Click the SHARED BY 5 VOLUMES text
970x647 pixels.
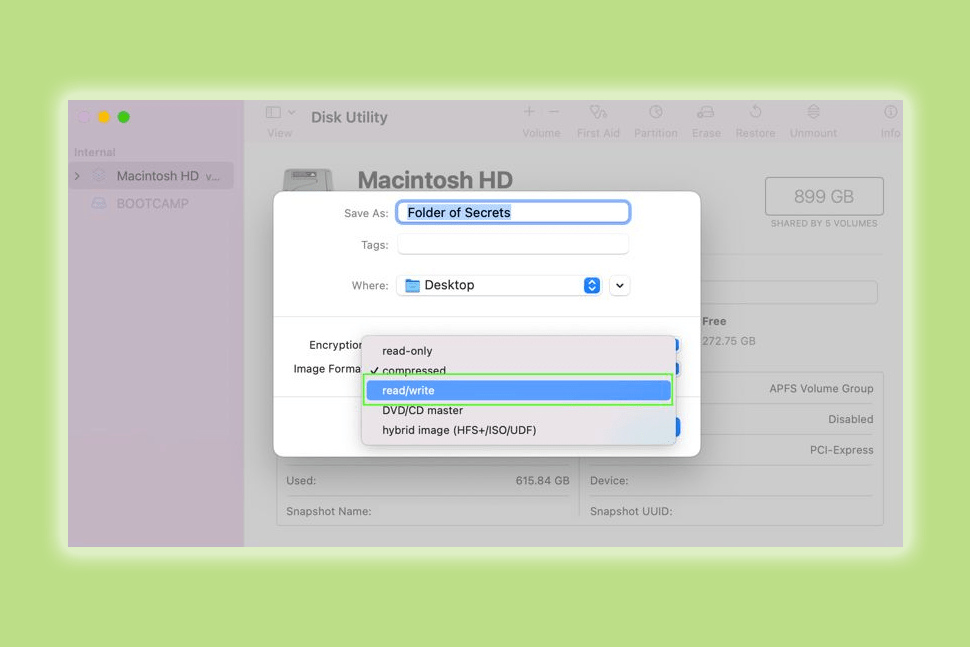(824, 223)
